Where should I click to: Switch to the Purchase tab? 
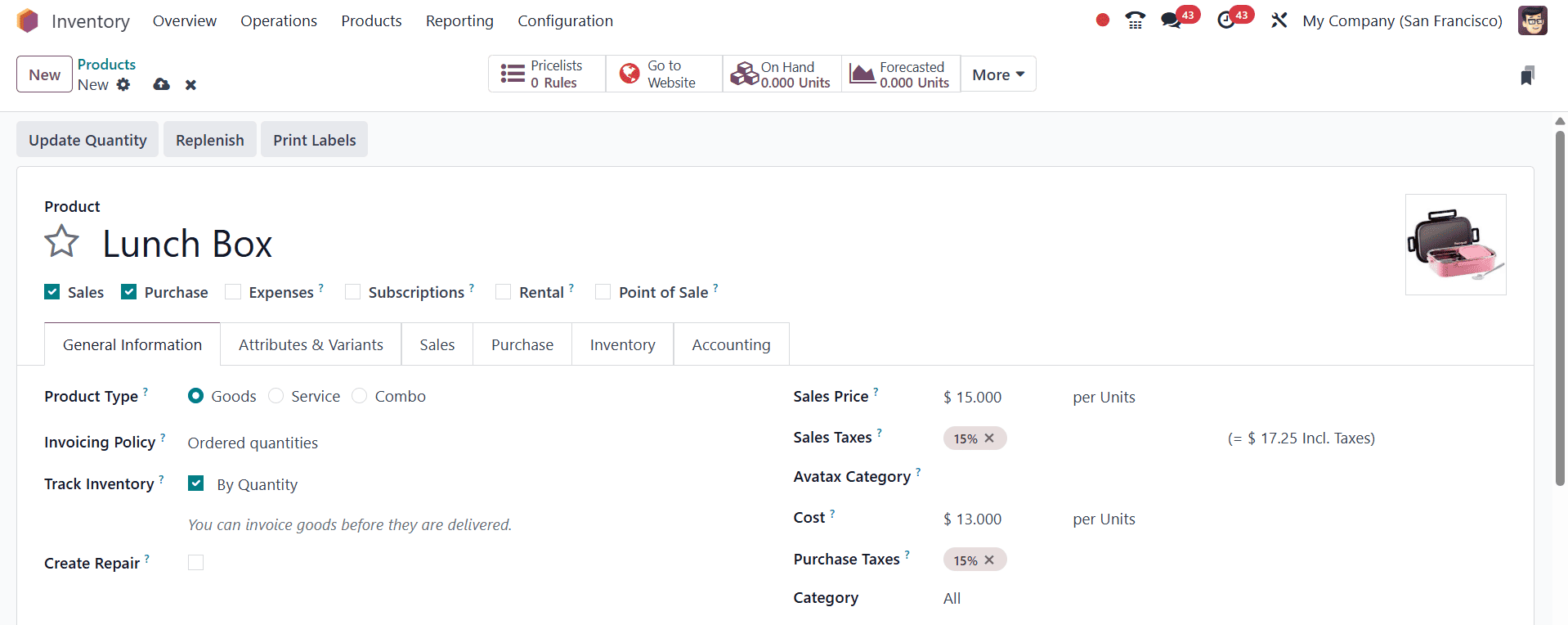522,344
